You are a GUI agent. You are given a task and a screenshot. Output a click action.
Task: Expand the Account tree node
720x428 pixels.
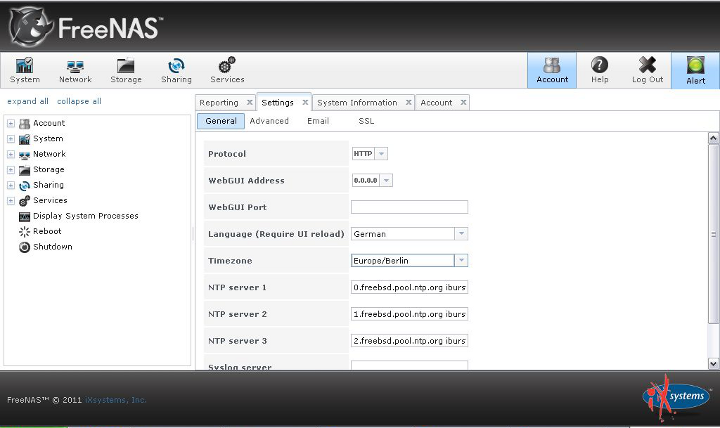(x=11, y=124)
